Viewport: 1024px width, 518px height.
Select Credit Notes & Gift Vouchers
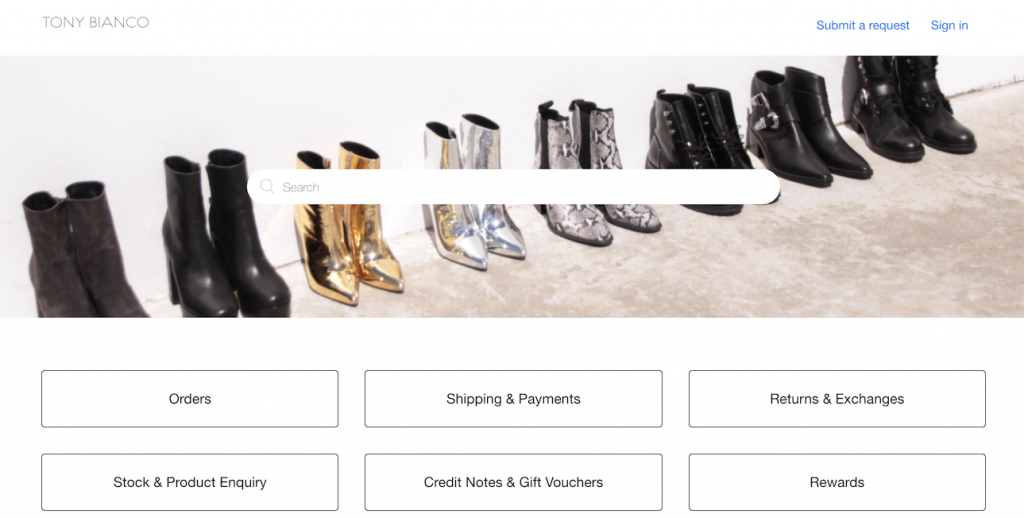513,482
